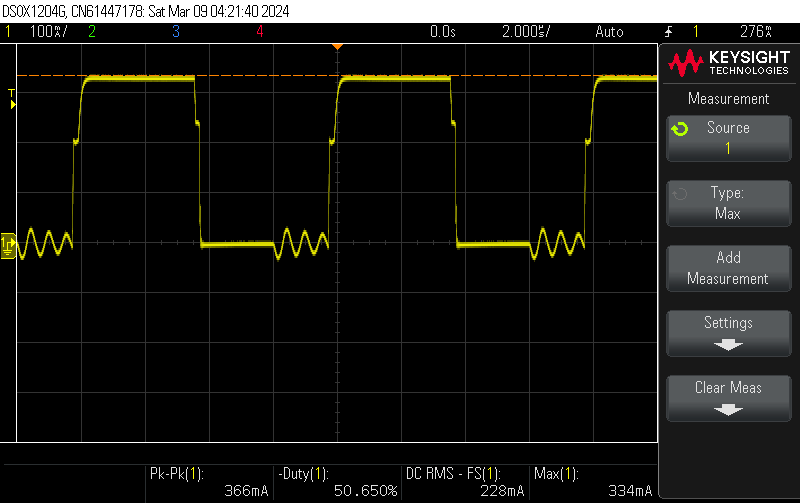Select the Max(1) 334mA measurement
The width and height of the screenshot is (800, 503).
pos(593,482)
